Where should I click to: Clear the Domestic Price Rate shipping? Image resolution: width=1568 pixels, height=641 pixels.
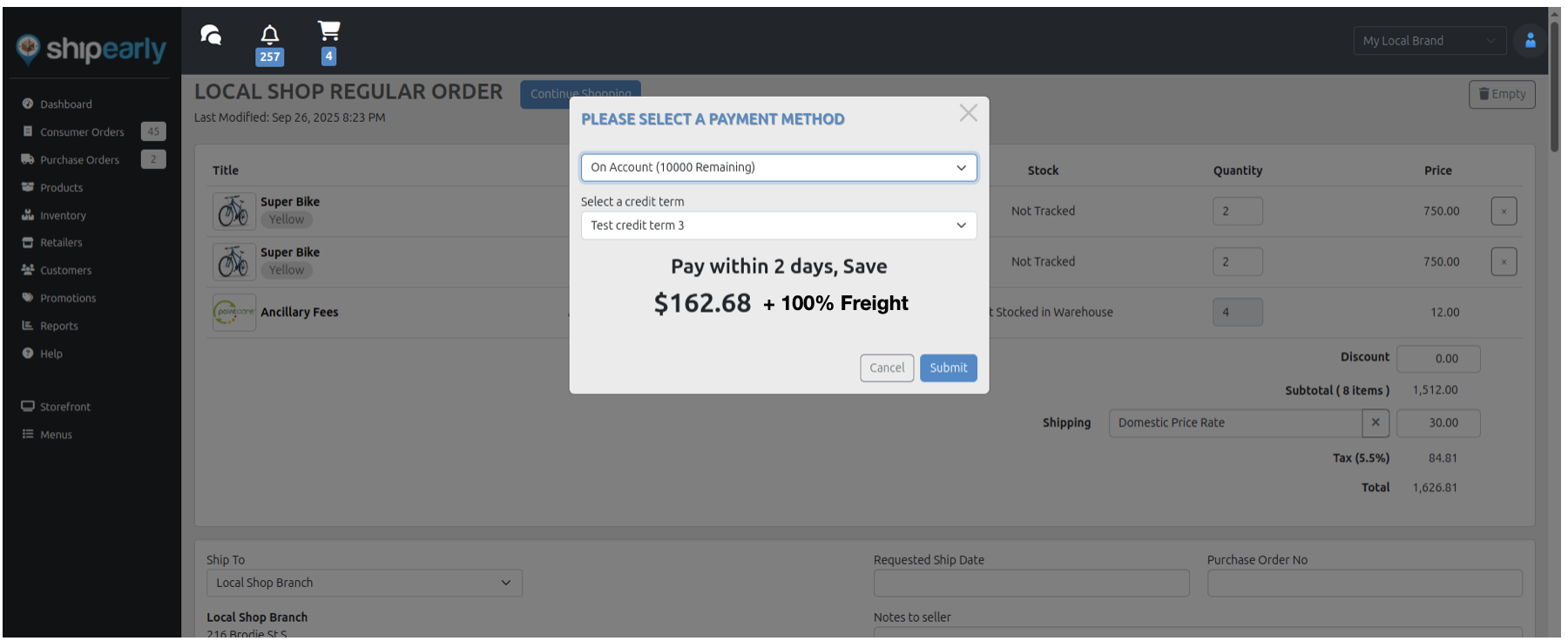1375,422
